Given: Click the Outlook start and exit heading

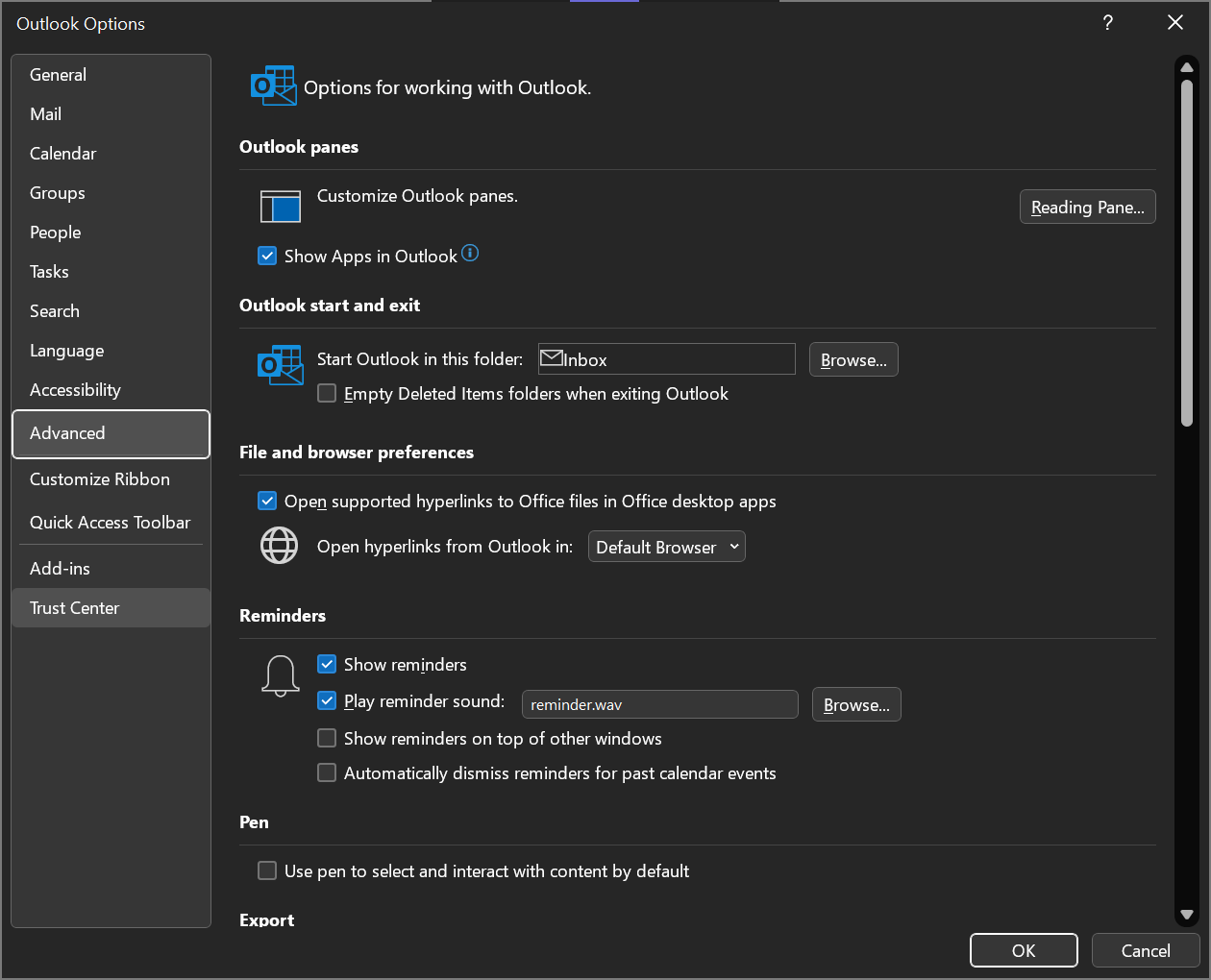Looking at the screenshot, I should pos(330,306).
